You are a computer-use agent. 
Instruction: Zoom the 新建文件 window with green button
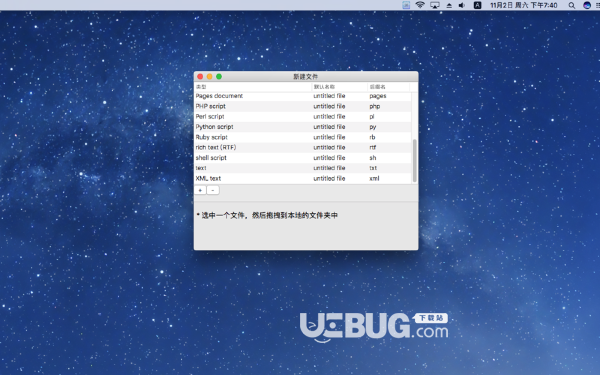(x=219, y=77)
